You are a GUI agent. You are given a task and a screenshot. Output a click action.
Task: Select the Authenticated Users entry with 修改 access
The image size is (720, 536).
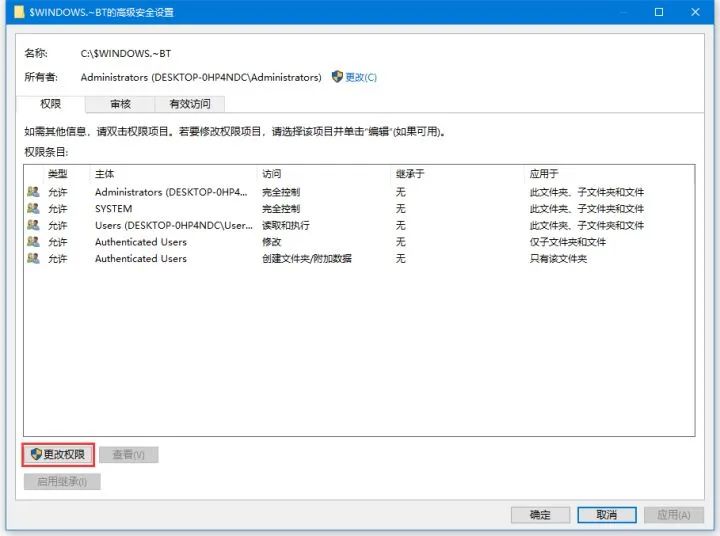pyautogui.click(x=359, y=242)
